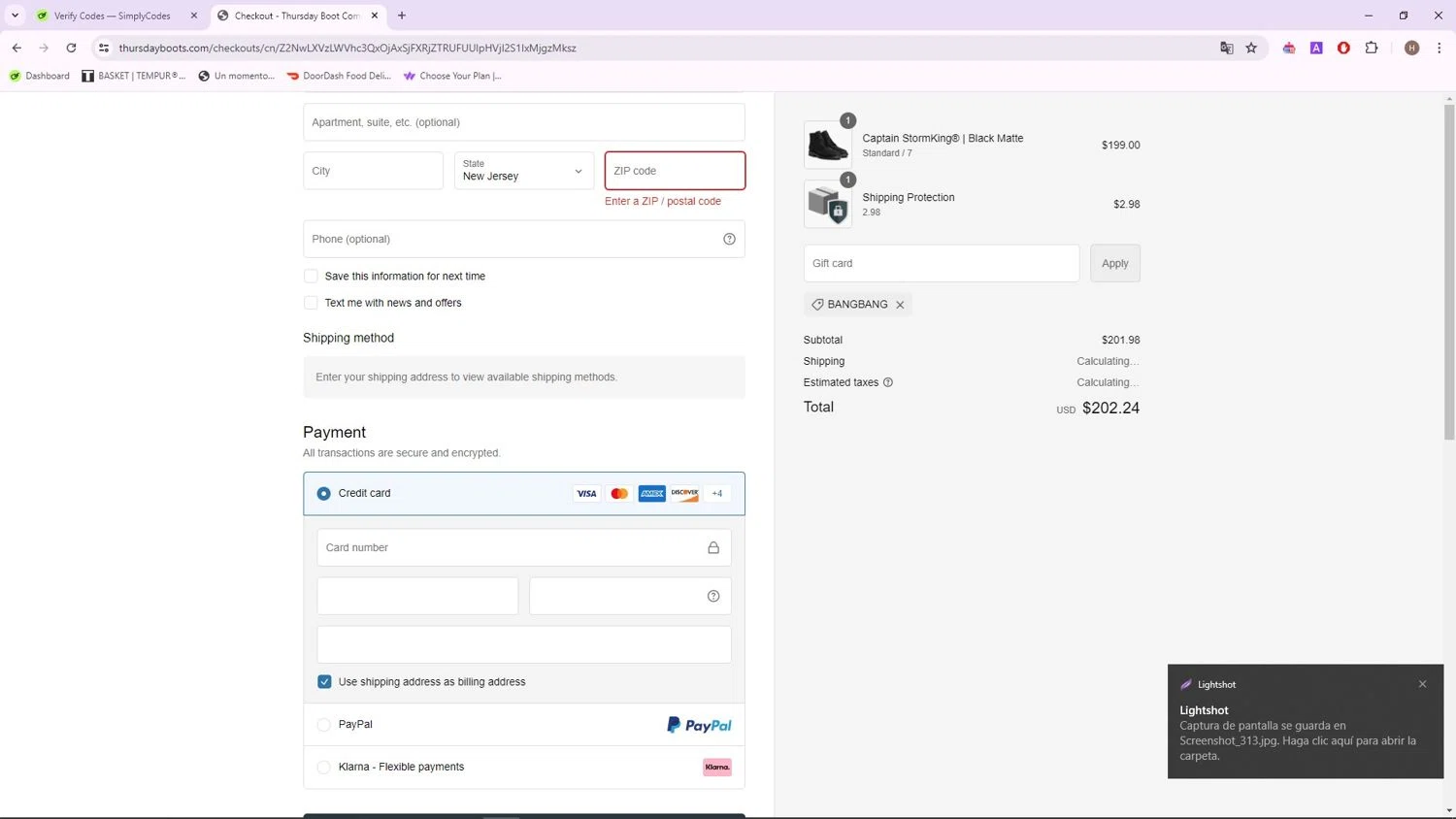Viewport: 1456px width, 819px height.
Task: Focus the ZIP code field
Action: 675,171
